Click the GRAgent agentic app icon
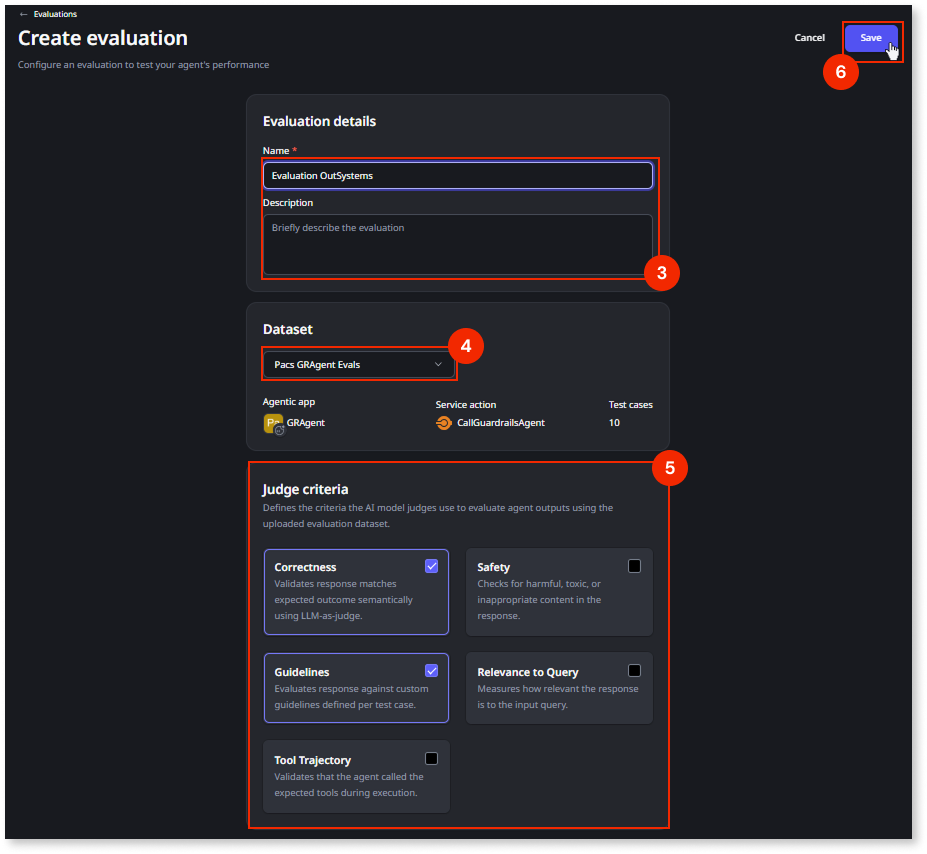The height and width of the screenshot is (854, 927). (x=274, y=424)
